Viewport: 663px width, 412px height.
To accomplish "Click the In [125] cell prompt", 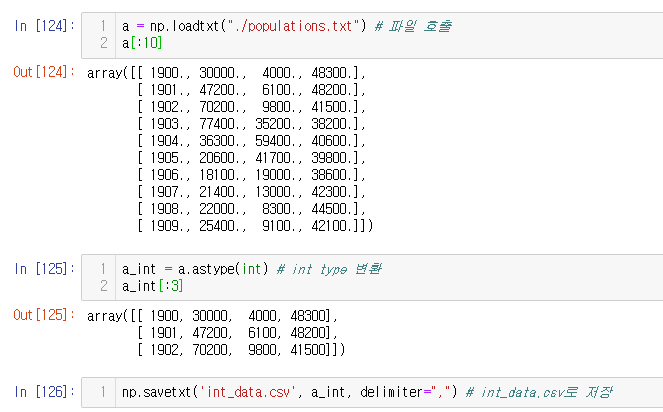I will pos(44,269).
